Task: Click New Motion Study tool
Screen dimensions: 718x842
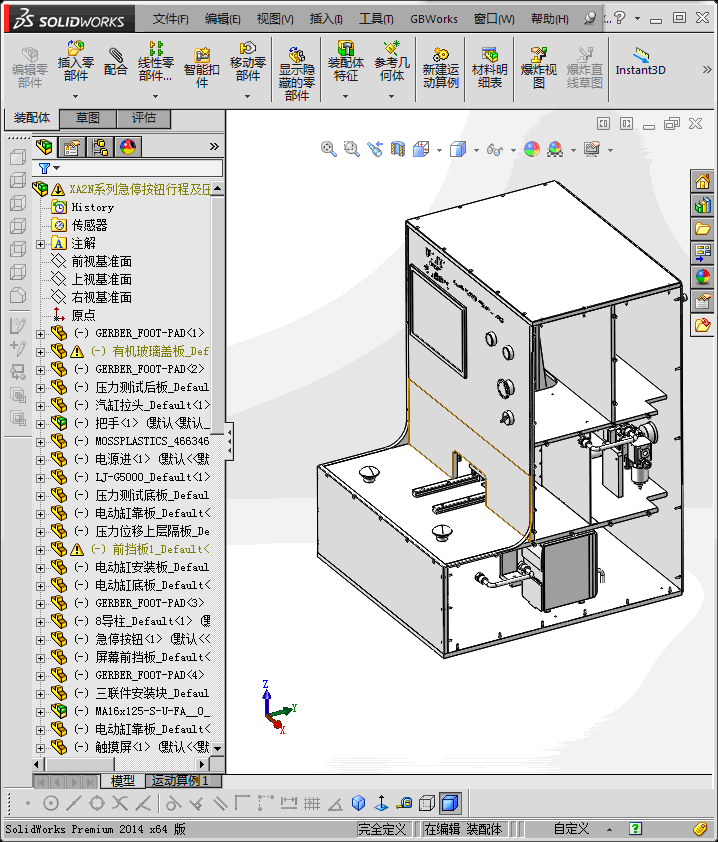Action: tap(440, 68)
